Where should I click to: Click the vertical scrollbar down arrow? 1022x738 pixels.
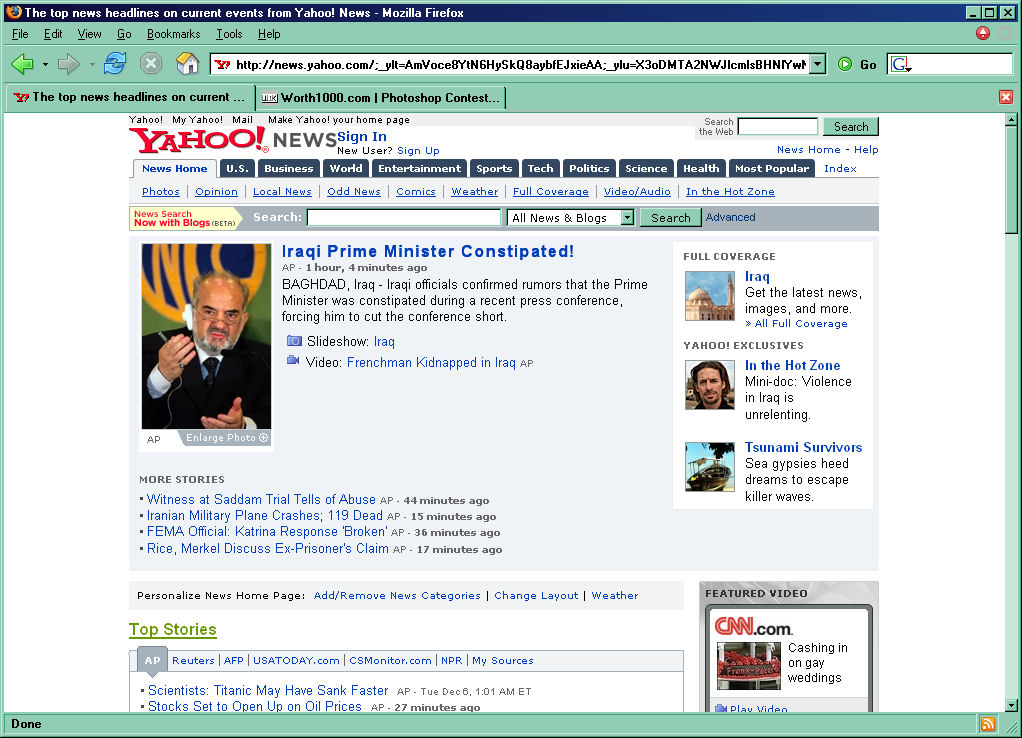click(1011, 705)
